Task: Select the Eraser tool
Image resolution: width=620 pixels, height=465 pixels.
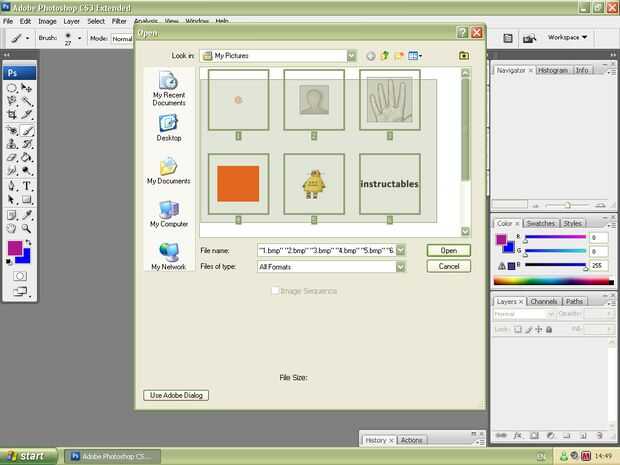Action: 11,157
